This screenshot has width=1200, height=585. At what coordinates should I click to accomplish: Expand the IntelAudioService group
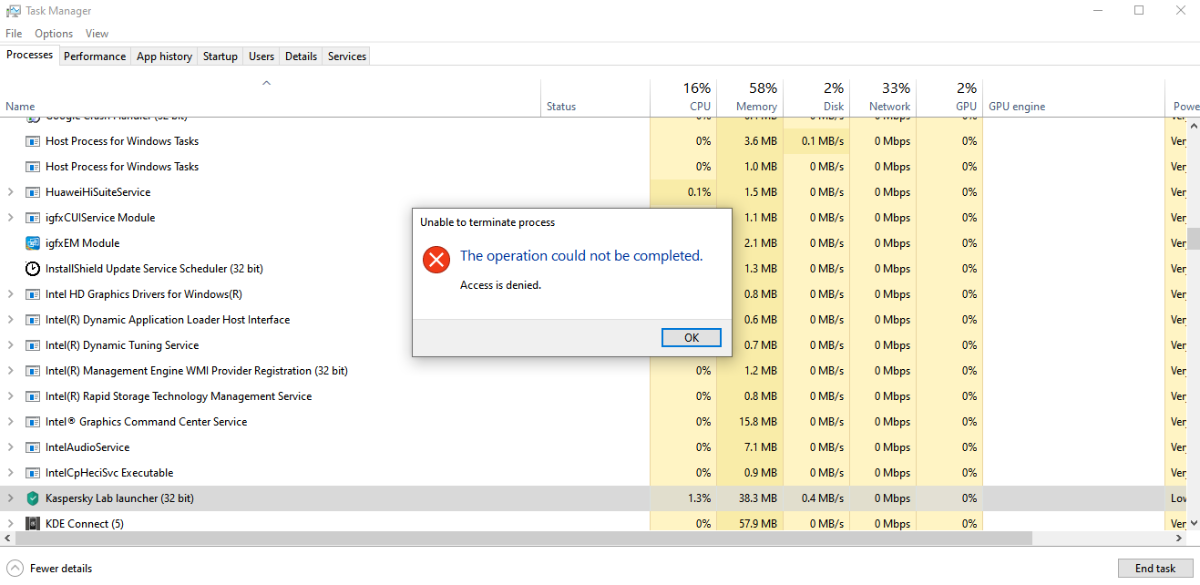(x=10, y=448)
